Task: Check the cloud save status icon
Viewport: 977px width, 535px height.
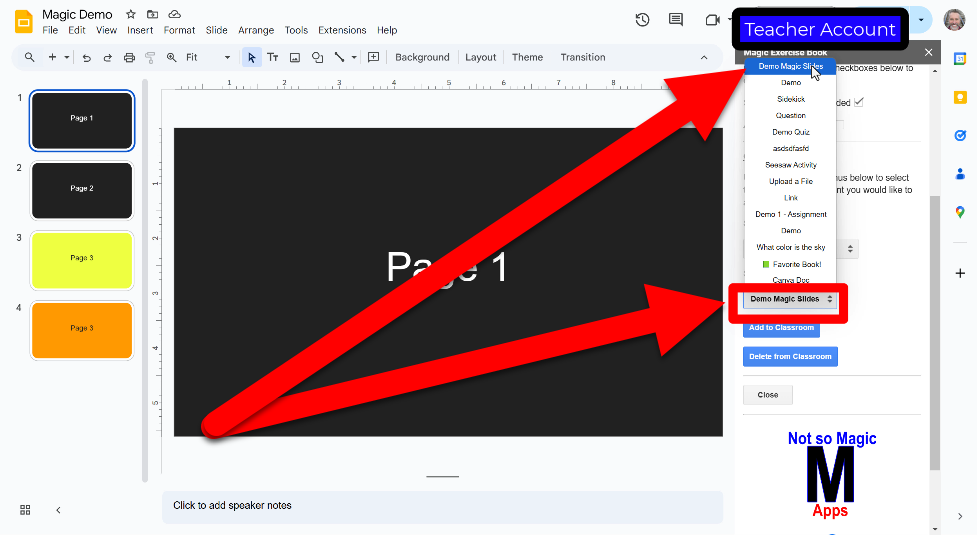Action: click(x=175, y=14)
